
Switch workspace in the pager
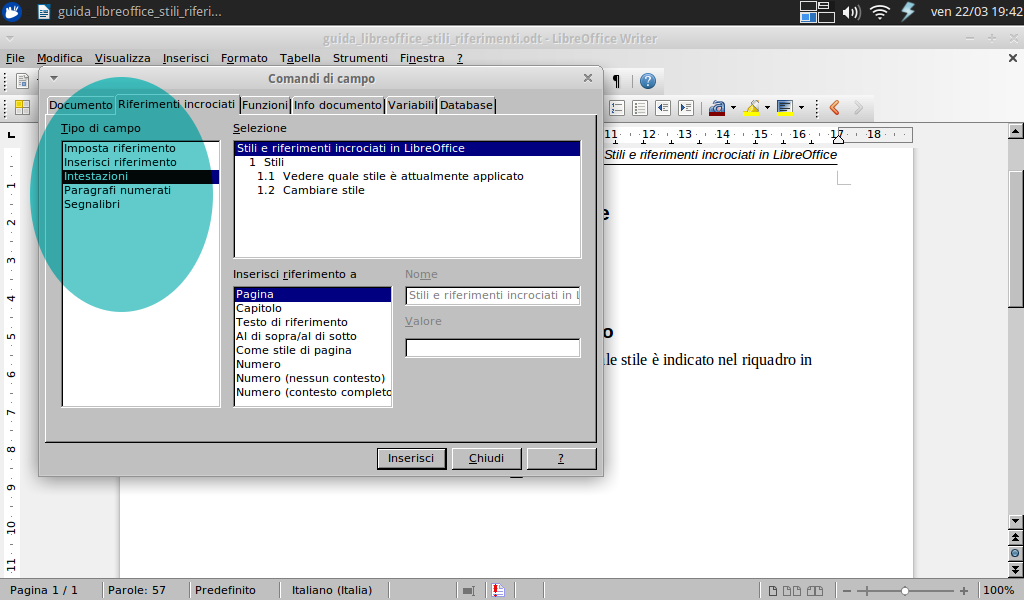[817, 12]
